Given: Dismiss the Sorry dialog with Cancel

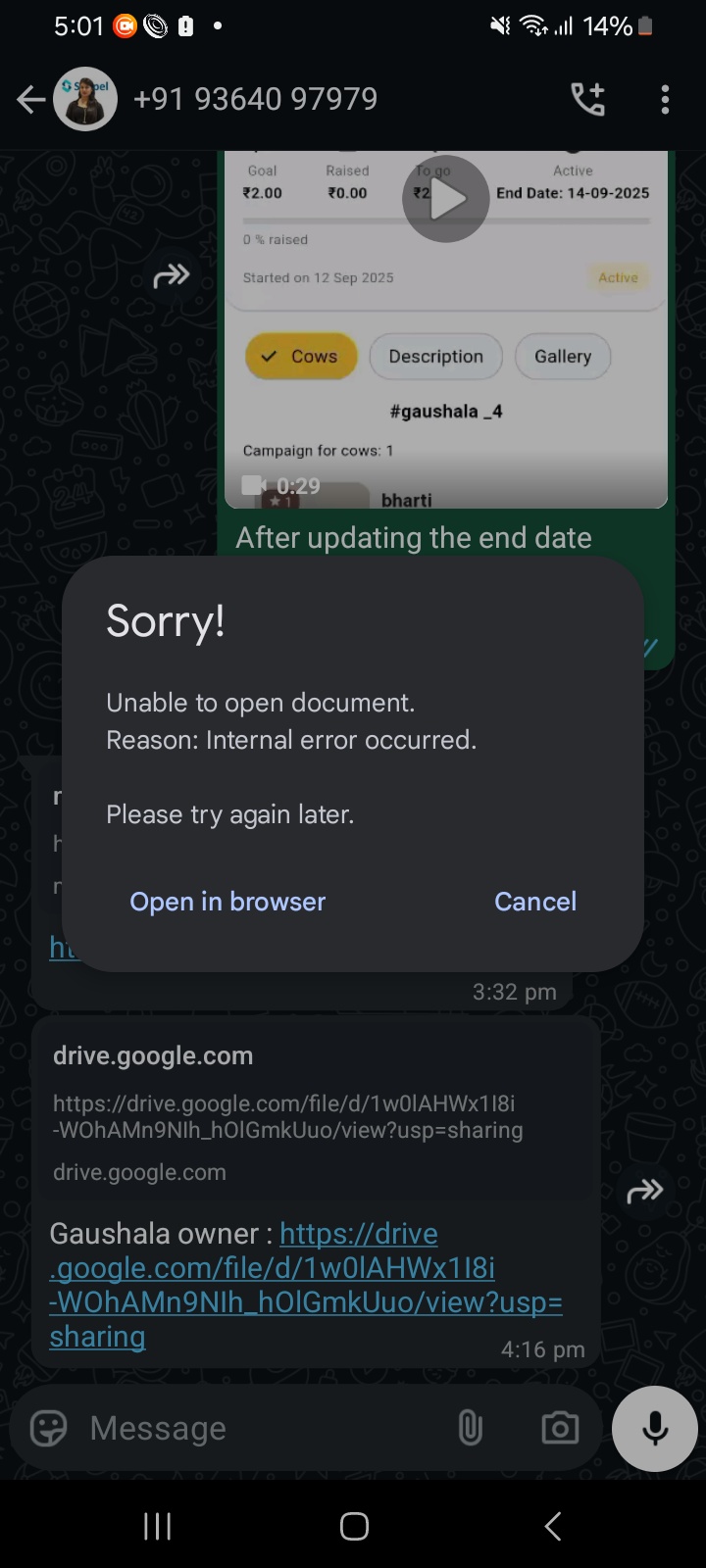Looking at the screenshot, I should click(x=535, y=902).
